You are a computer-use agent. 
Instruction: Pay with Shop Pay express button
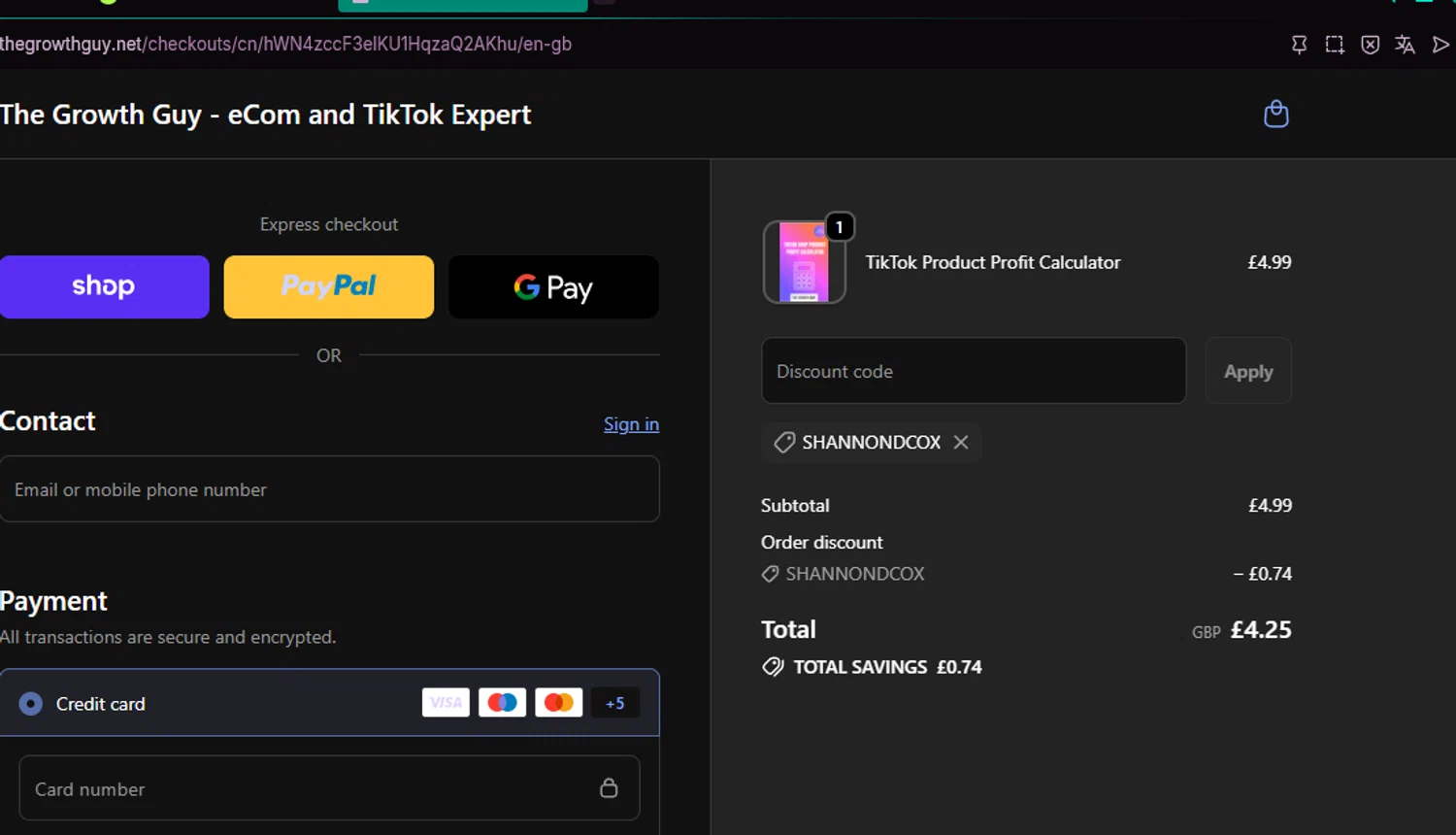tap(104, 286)
